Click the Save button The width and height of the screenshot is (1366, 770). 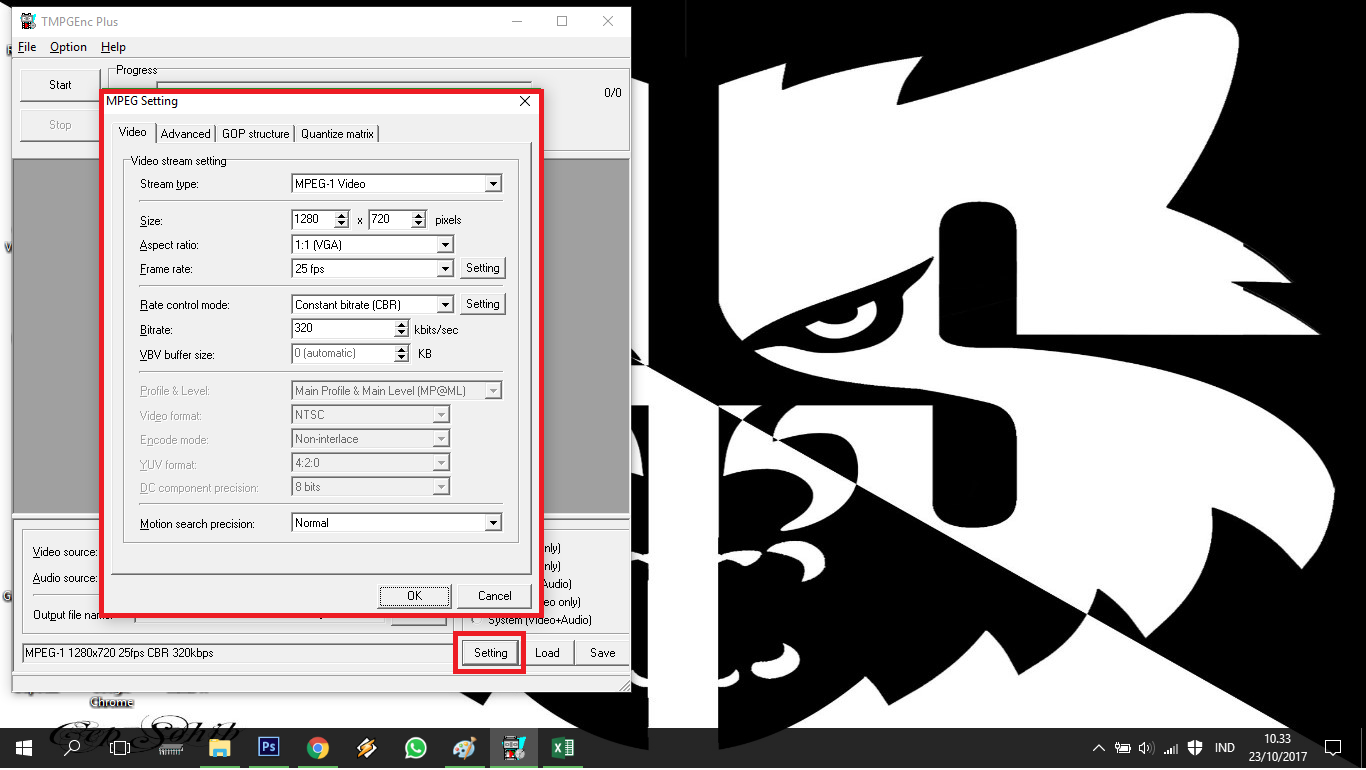[602, 653]
